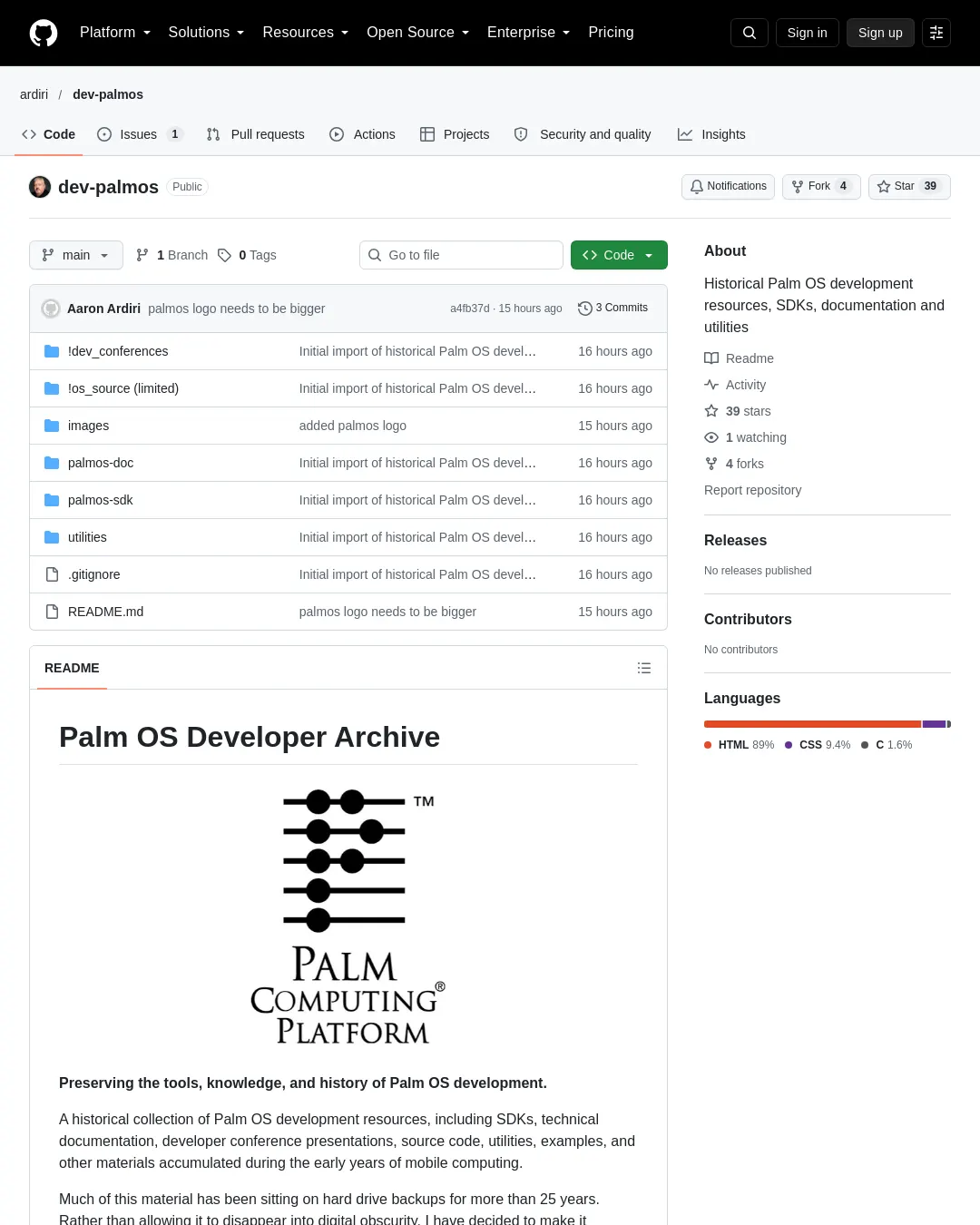The width and height of the screenshot is (980, 1225).
Task: Switch to the Code tab
Action: tap(48, 134)
